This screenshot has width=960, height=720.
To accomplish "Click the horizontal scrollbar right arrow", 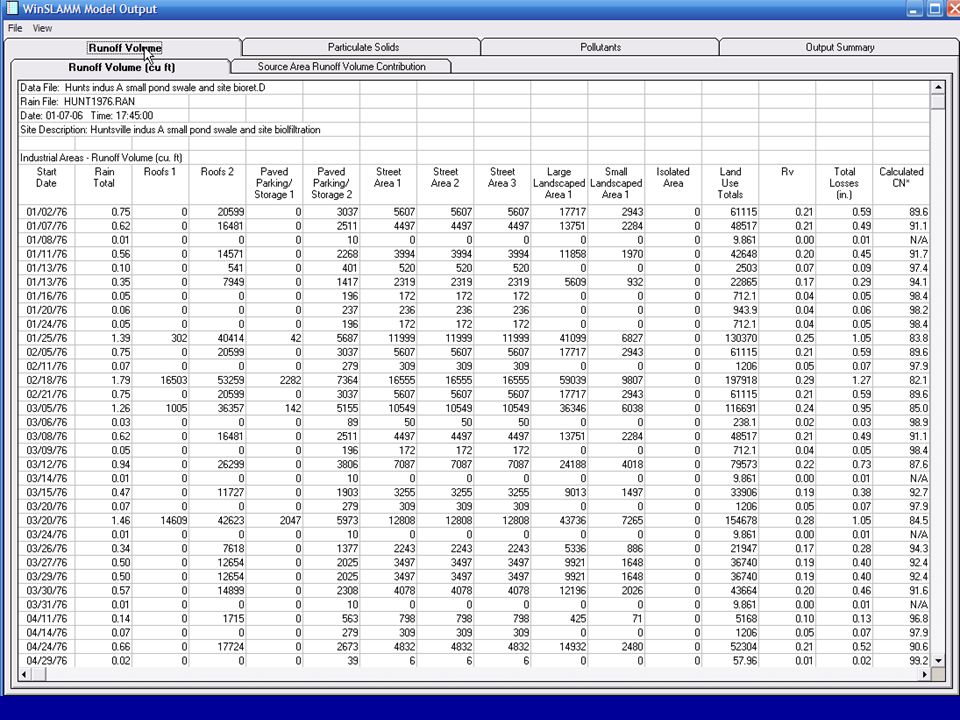I will (924, 674).
